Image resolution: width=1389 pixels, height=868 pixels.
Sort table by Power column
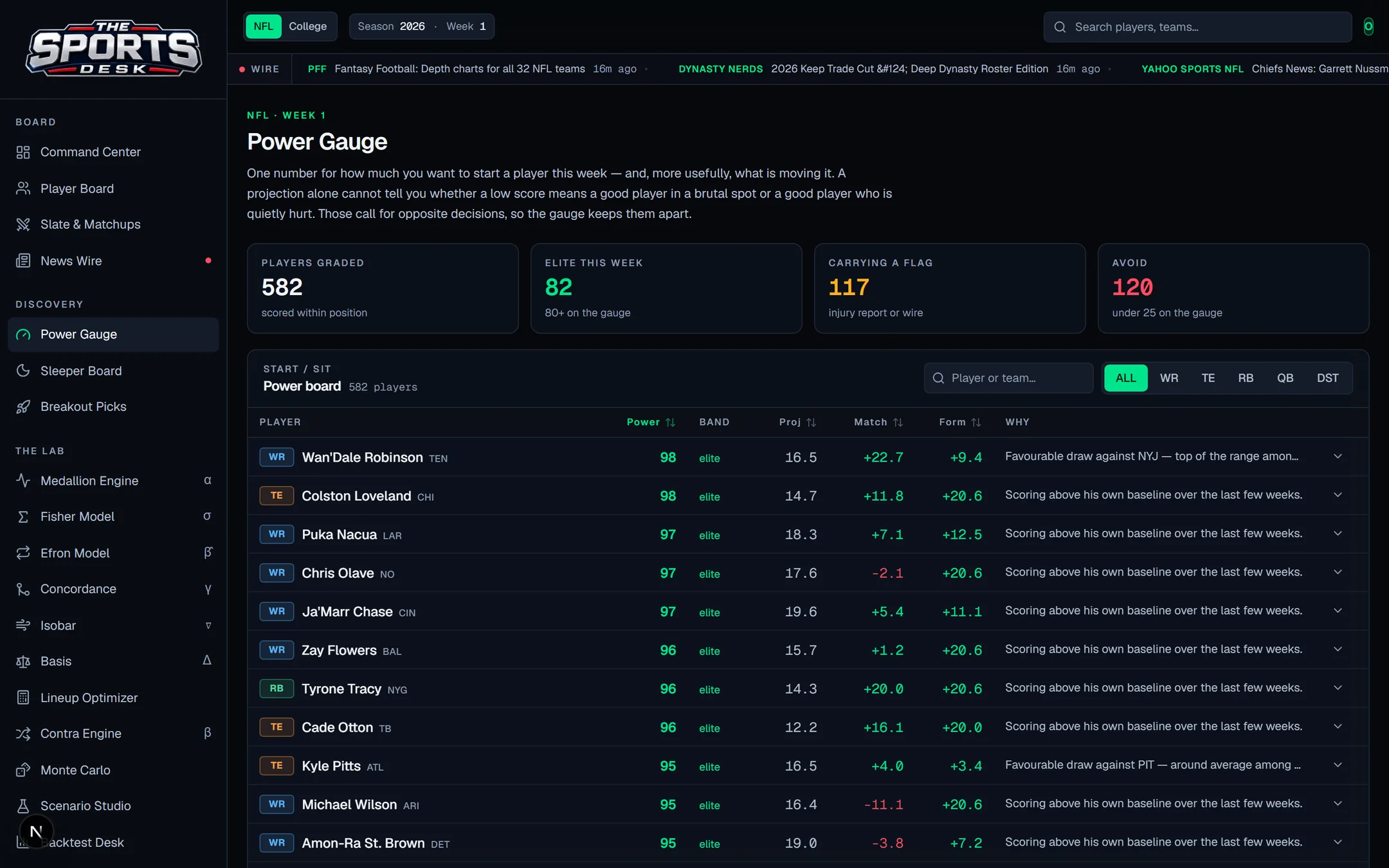pos(651,422)
